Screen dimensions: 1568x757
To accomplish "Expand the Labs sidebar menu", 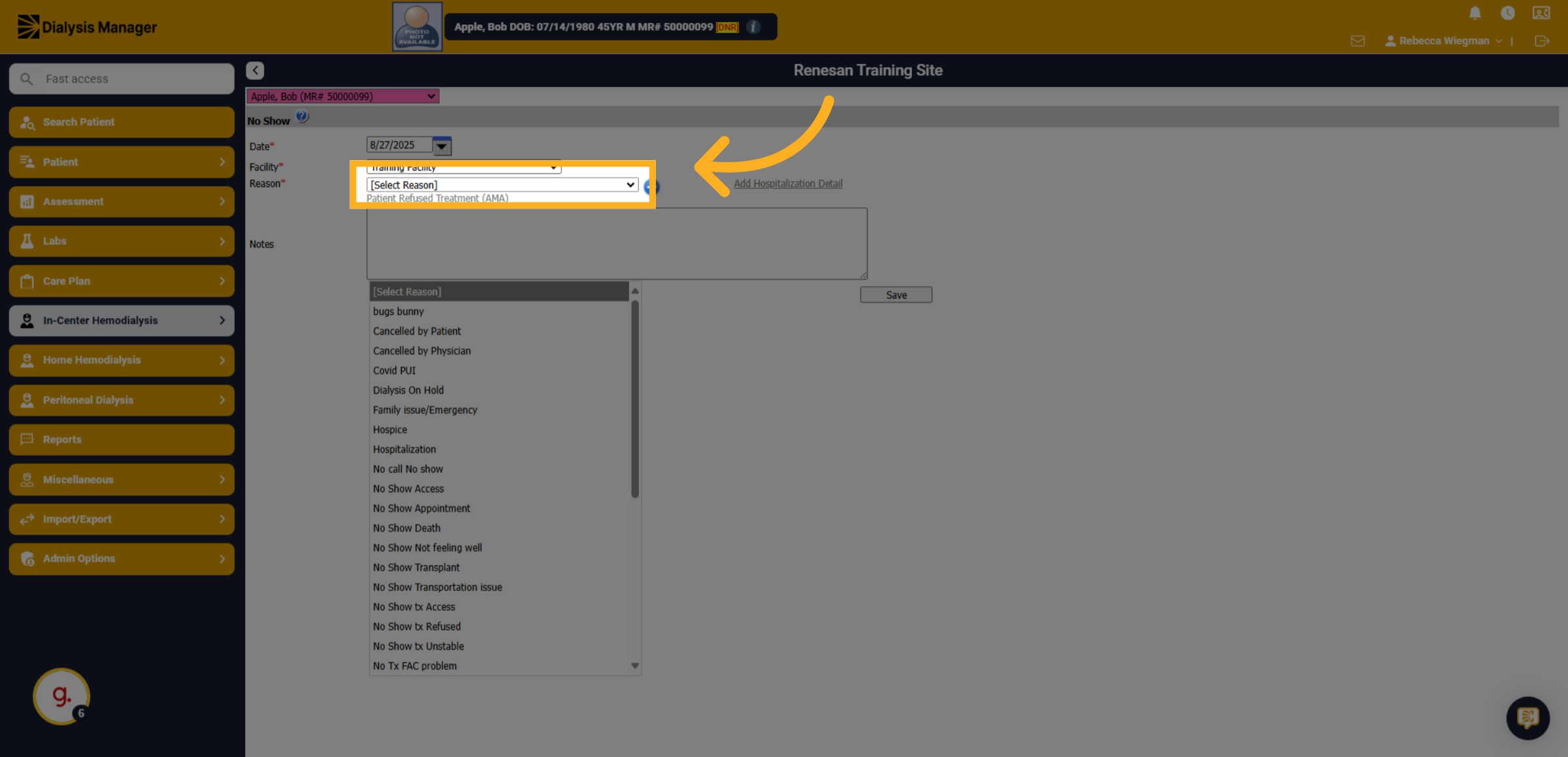I will 122,241.
